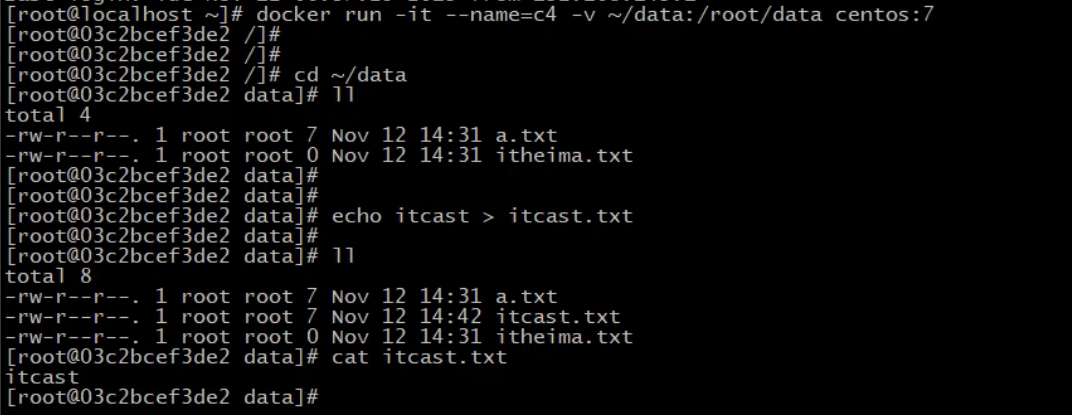Click the cat itcast.txt command
Screen dimensions: 1072x415
tap(419, 357)
